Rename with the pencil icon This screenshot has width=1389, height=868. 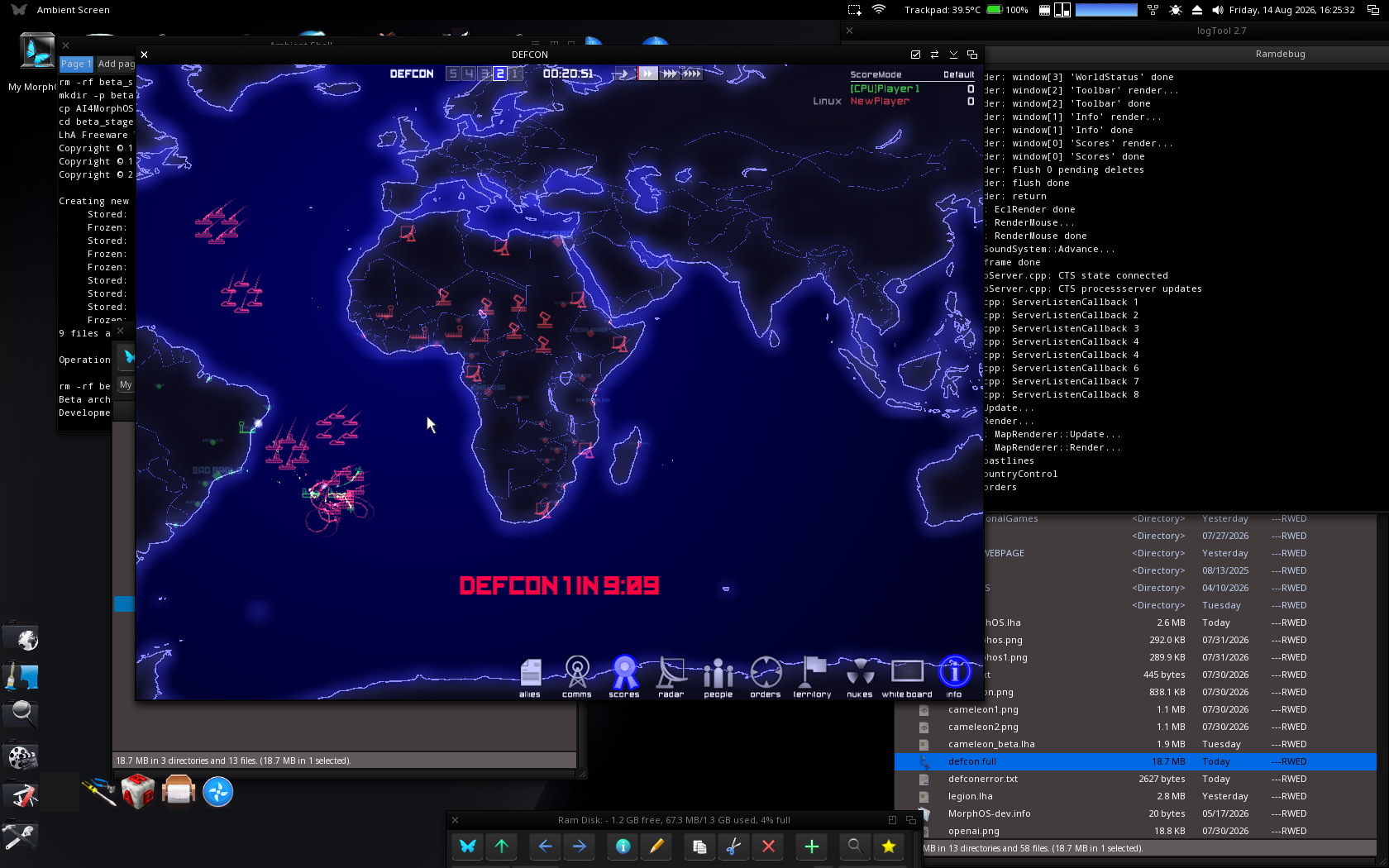[656, 846]
